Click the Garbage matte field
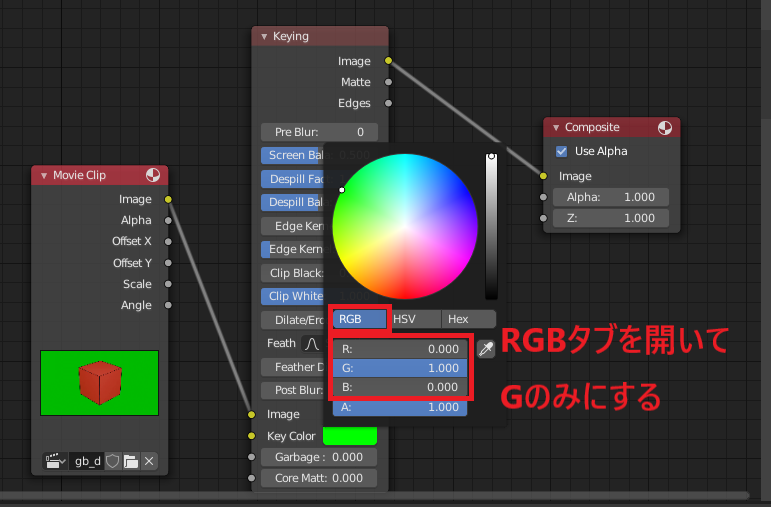 coord(319,457)
